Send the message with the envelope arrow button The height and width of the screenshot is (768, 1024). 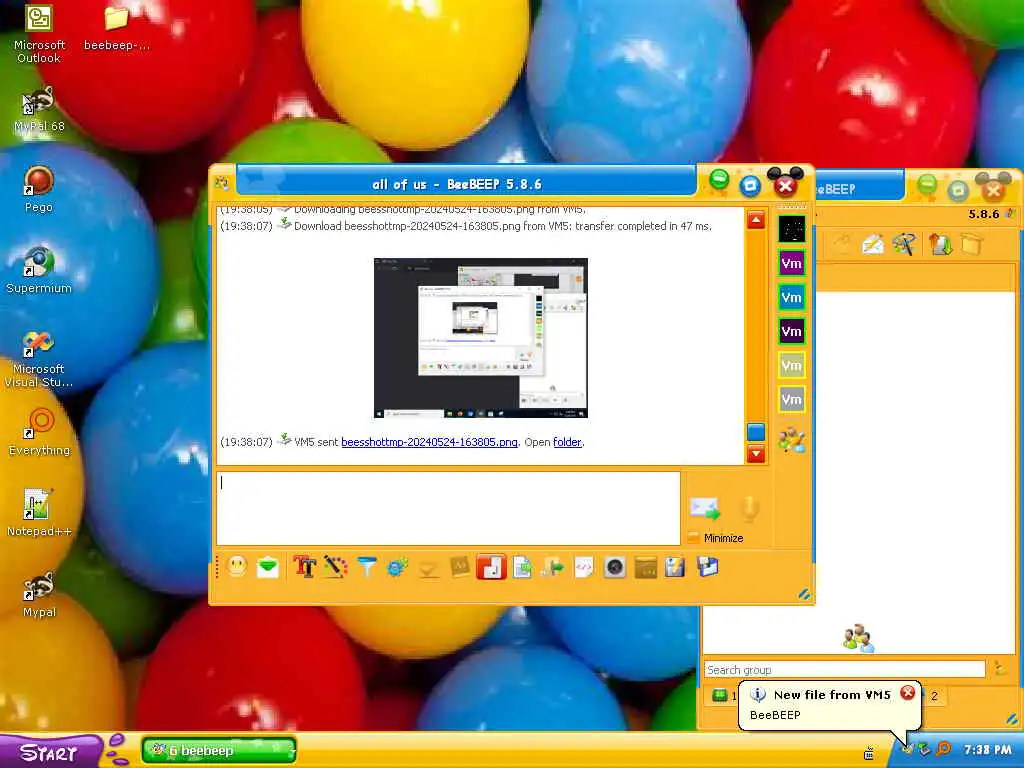tap(705, 509)
